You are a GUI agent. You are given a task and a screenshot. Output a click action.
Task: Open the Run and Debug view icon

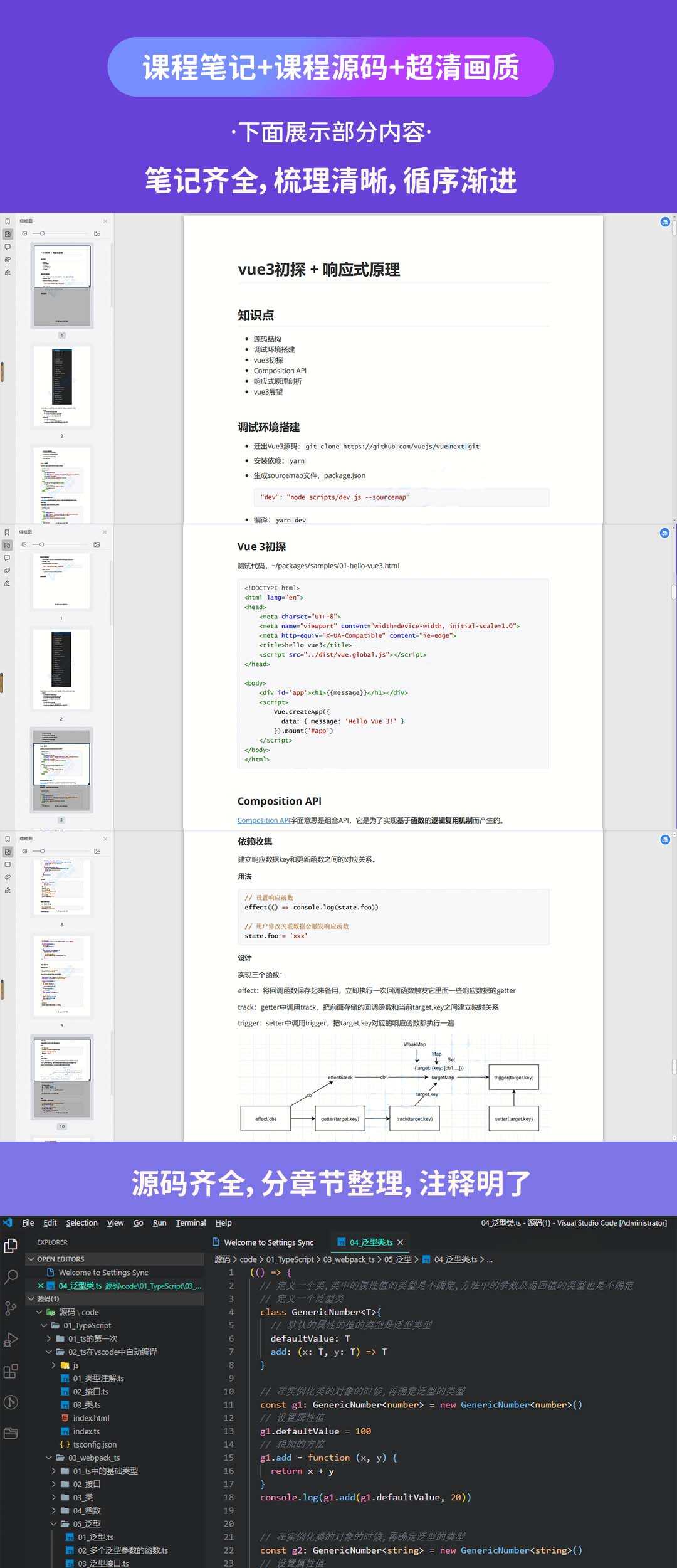point(11,1339)
